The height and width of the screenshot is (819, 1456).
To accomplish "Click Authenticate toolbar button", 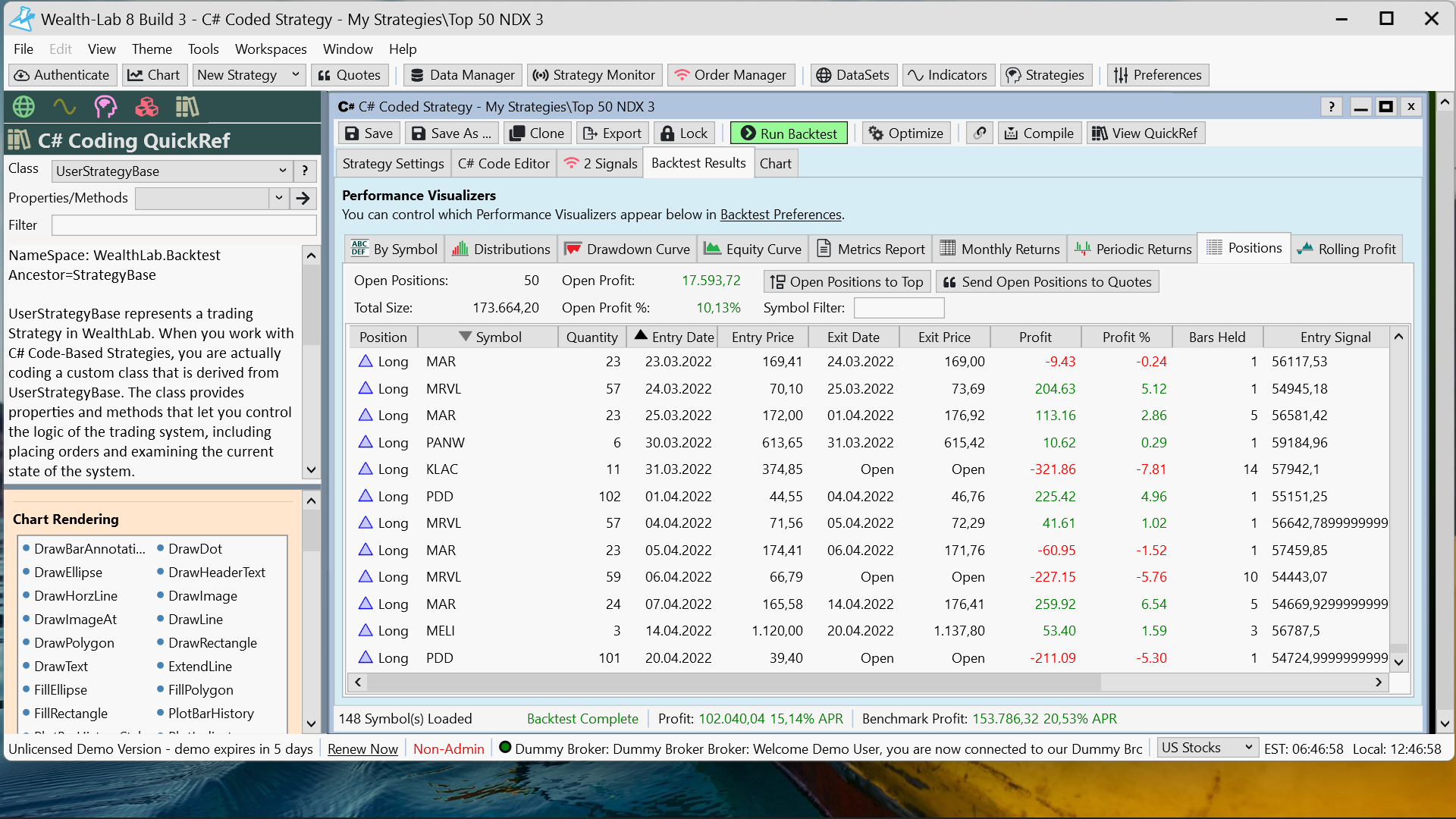I will (62, 75).
